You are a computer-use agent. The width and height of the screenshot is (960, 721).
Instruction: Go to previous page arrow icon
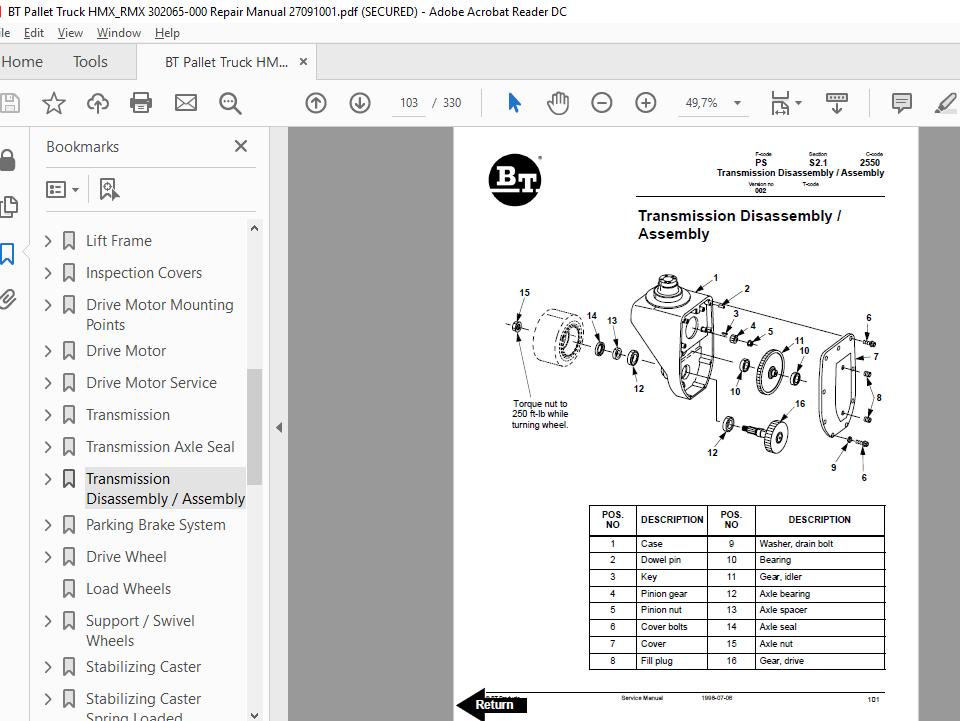click(x=316, y=103)
